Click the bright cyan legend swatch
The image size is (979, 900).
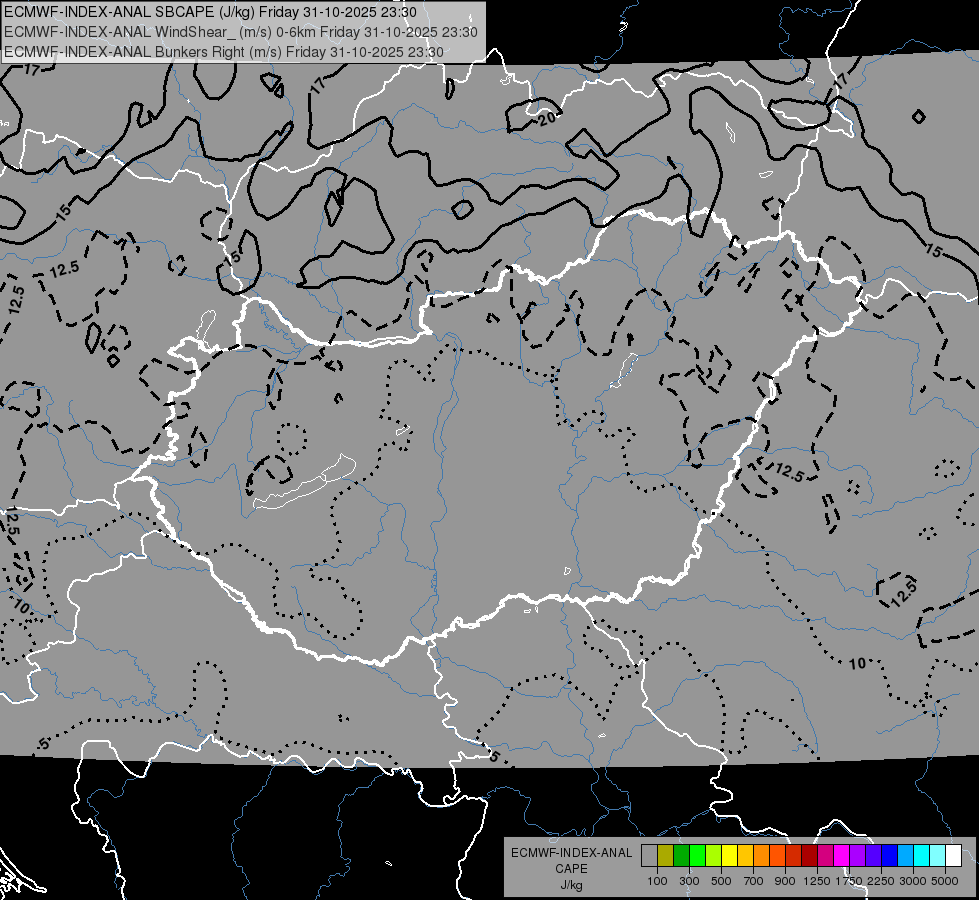pyautogui.click(x=921, y=855)
